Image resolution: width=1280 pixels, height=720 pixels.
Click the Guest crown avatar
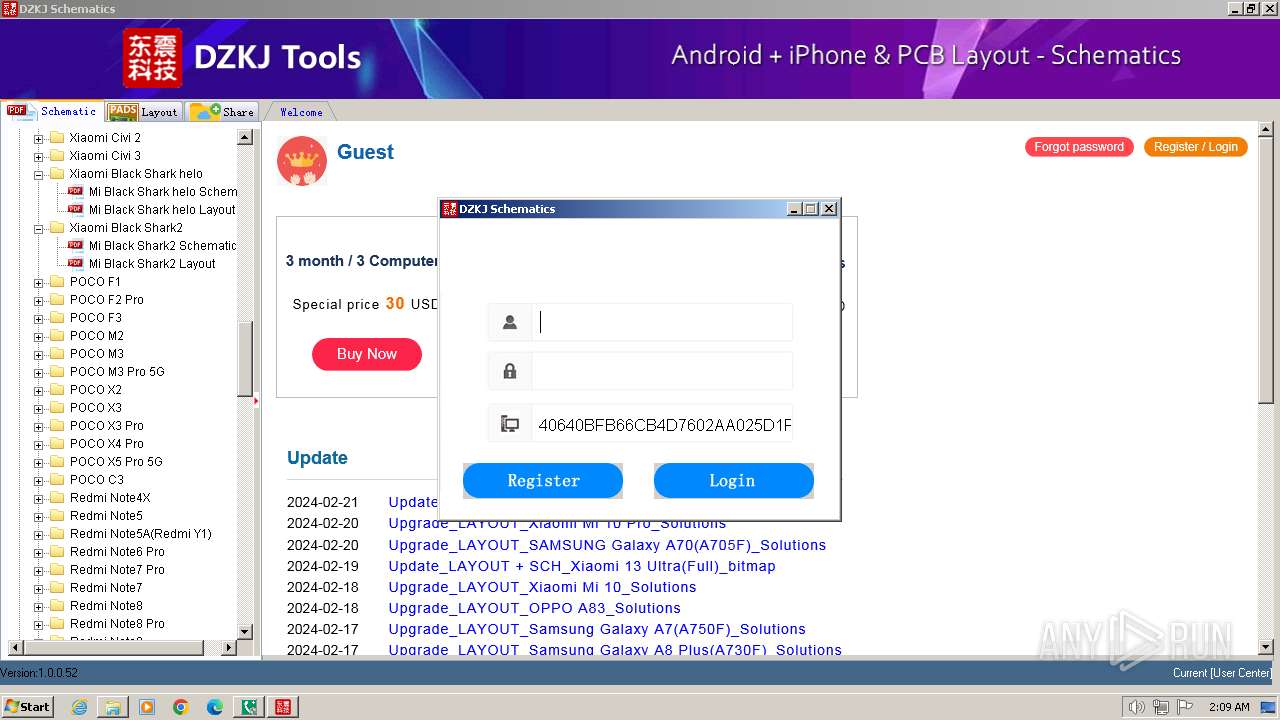coord(302,161)
